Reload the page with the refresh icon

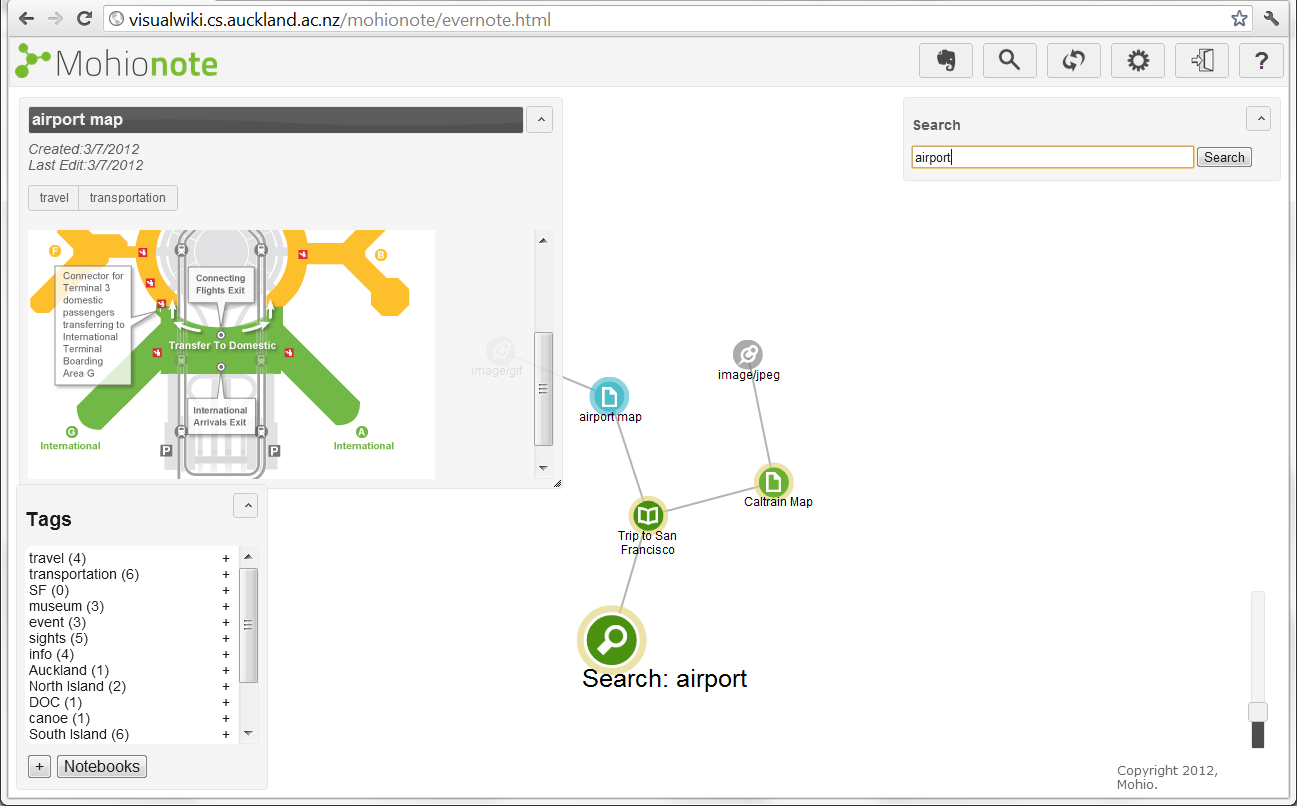[85, 19]
